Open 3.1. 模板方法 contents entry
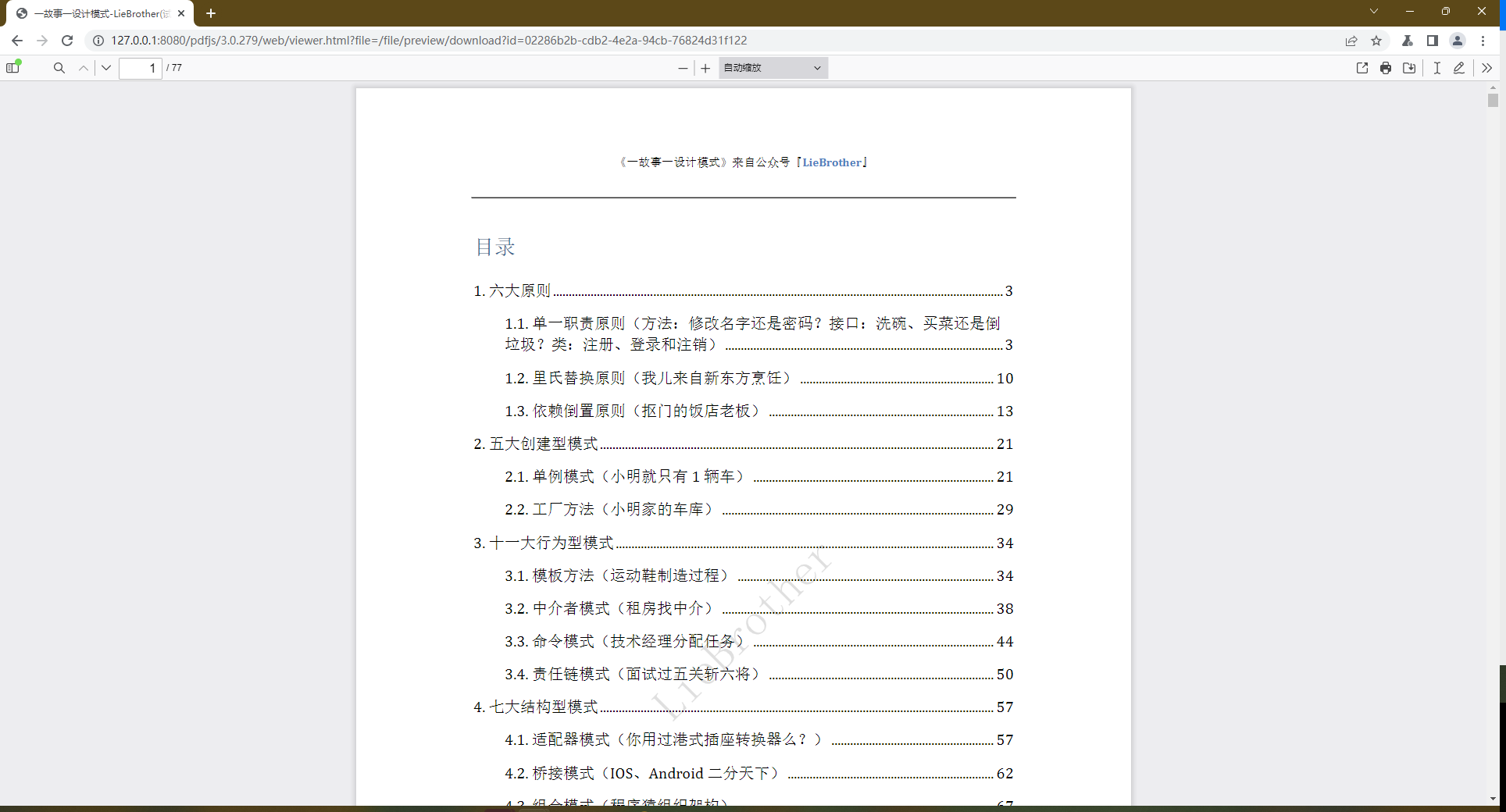The height and width of the screenshot is (812, 1506). coord(758,575)
